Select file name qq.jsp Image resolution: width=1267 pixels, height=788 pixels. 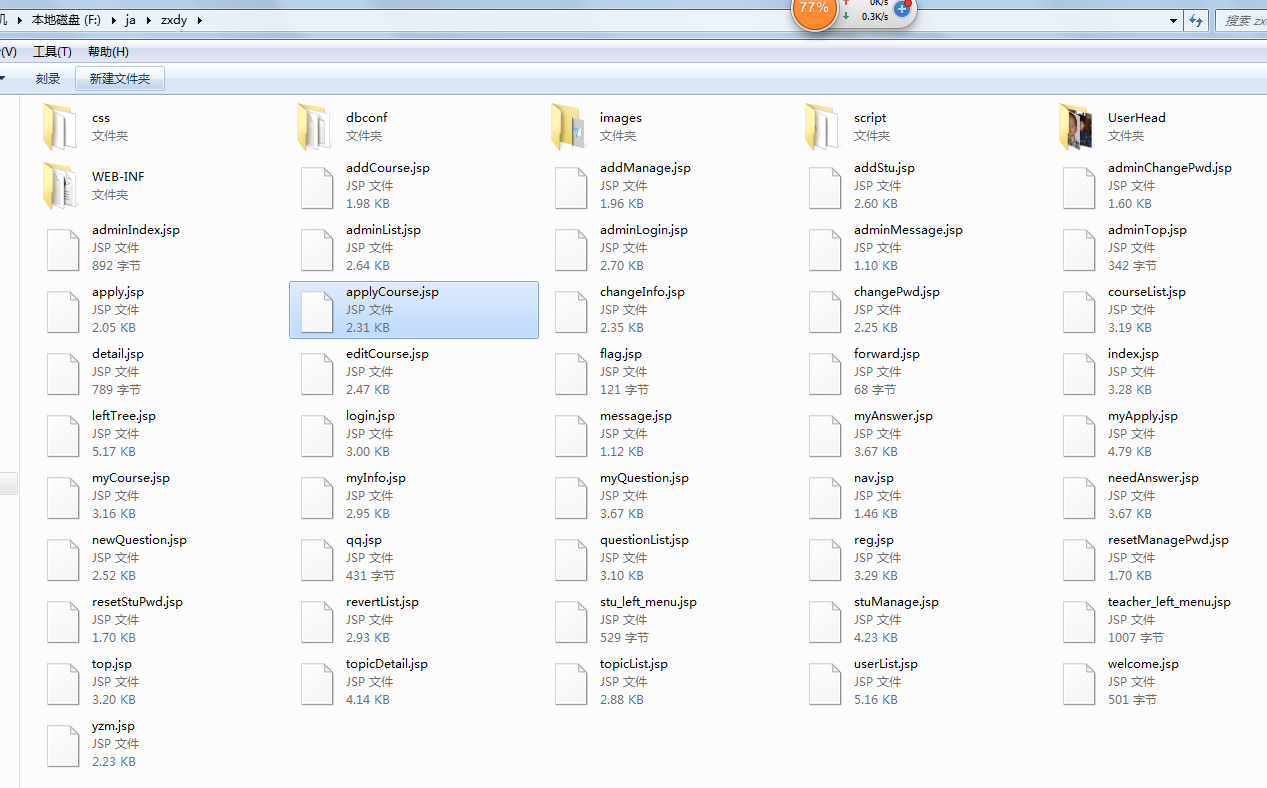point(364,540)
